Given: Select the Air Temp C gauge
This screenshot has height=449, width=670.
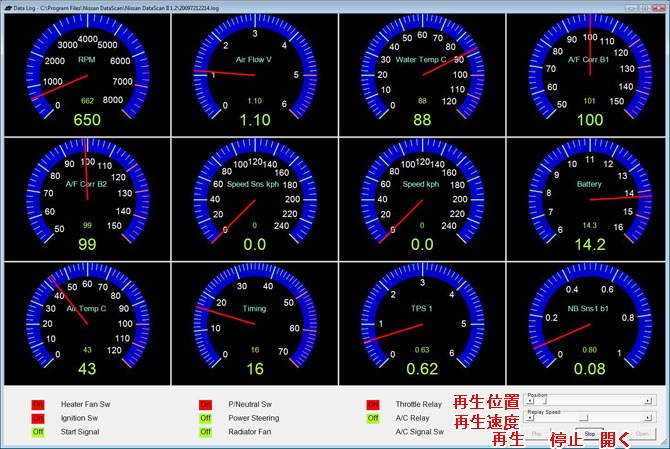Looking at the screenshot, I should pos(86,321).
